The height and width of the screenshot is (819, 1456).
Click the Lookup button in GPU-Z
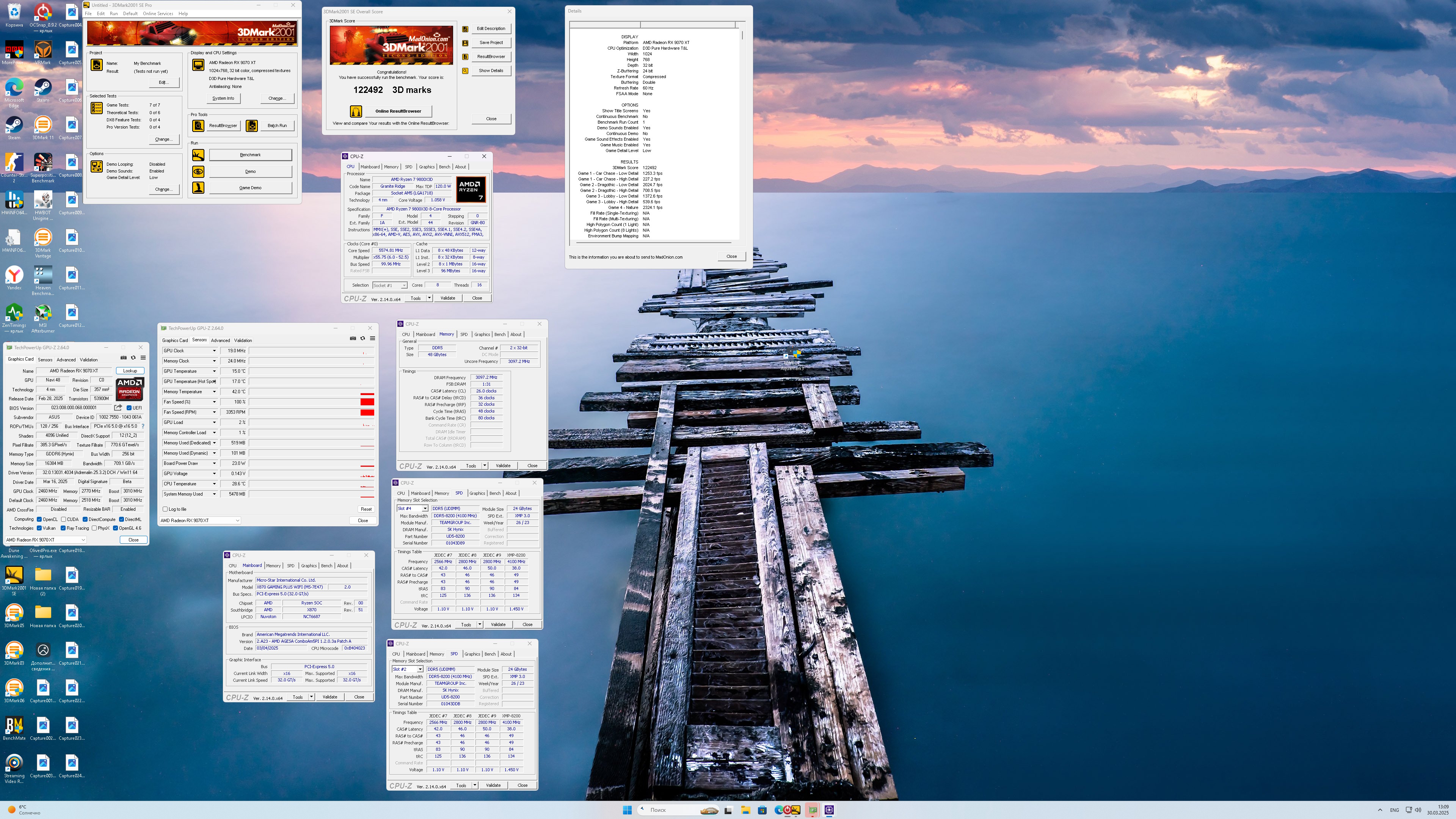(x=130, y=371)
